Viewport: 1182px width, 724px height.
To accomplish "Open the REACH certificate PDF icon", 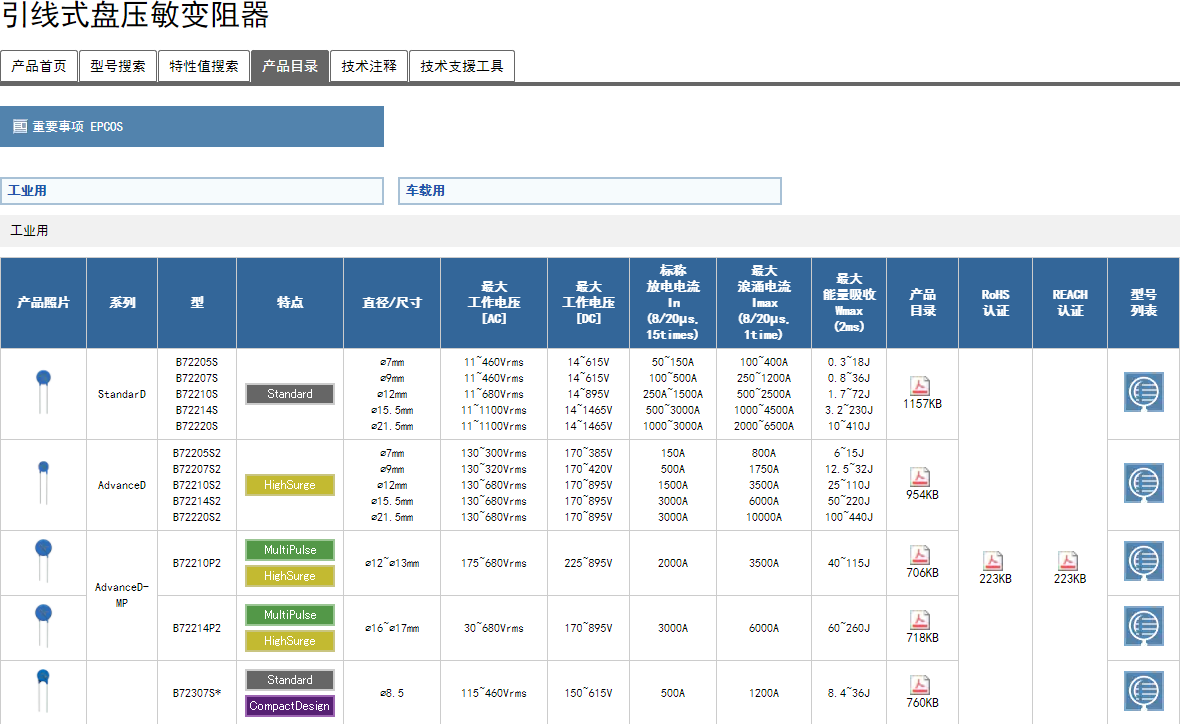I will 1069,561.
